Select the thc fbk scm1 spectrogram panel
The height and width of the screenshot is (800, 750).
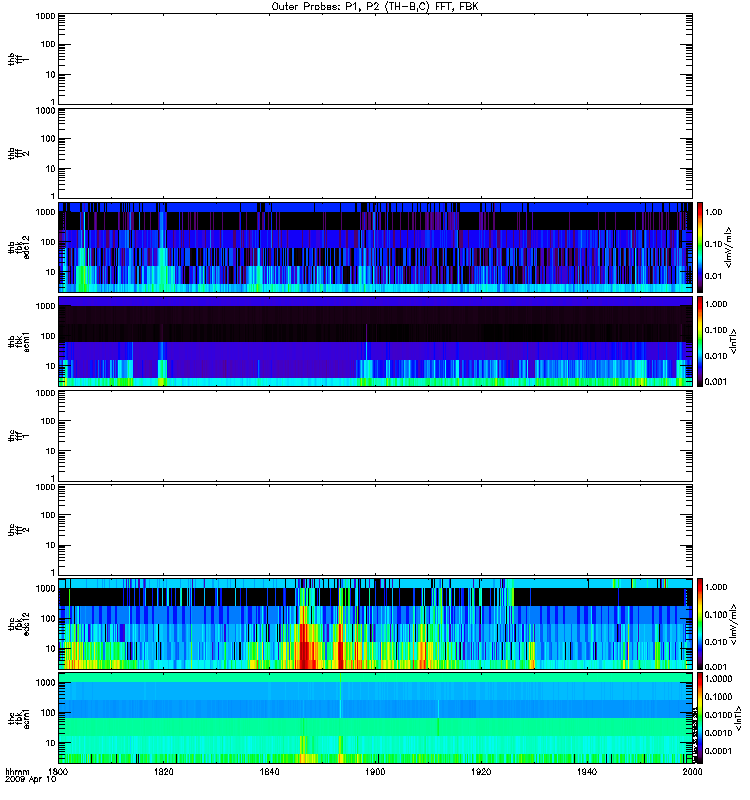click(376, 718)
